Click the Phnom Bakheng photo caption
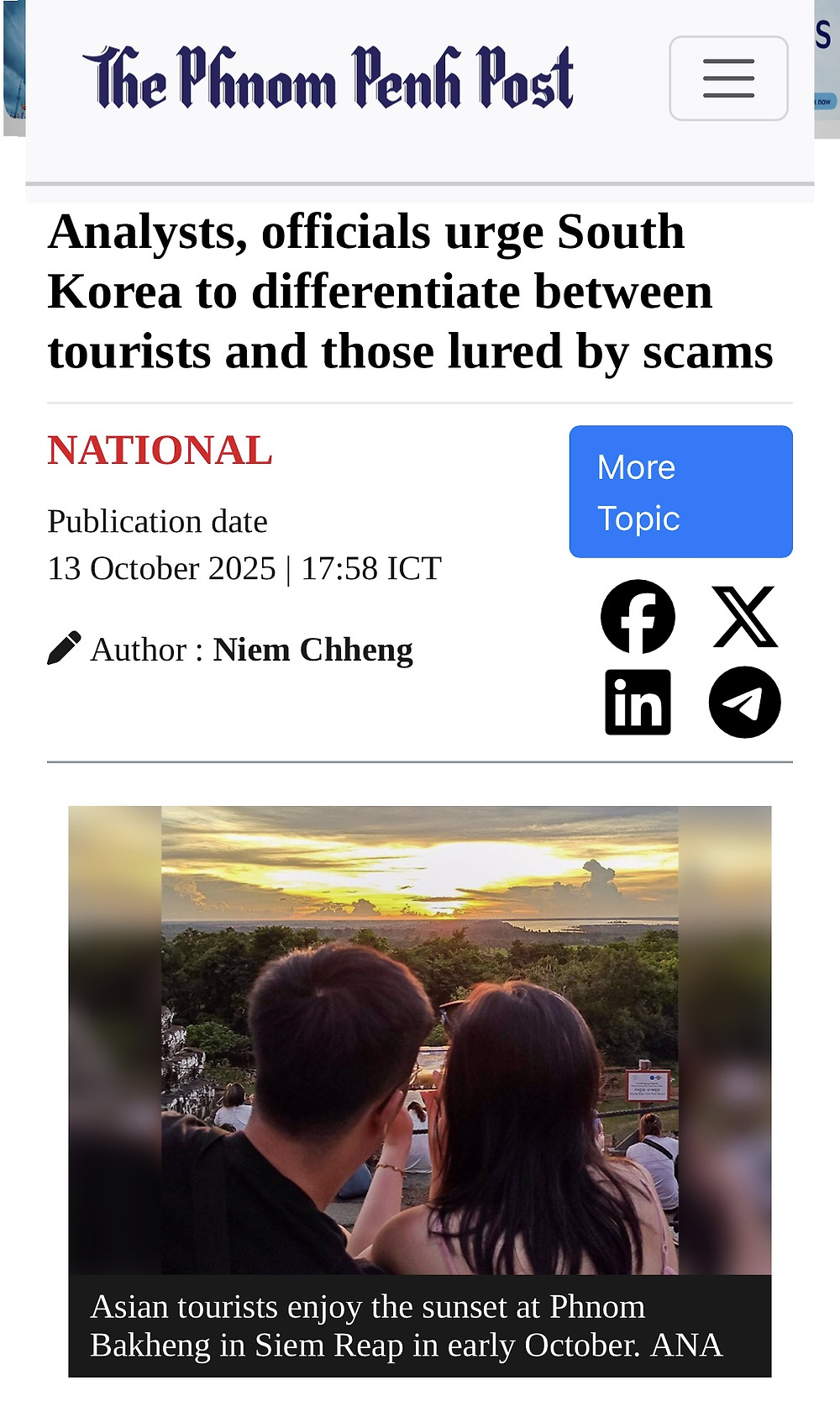This screenshot has height=1428, width=840. pos(406,1325)
